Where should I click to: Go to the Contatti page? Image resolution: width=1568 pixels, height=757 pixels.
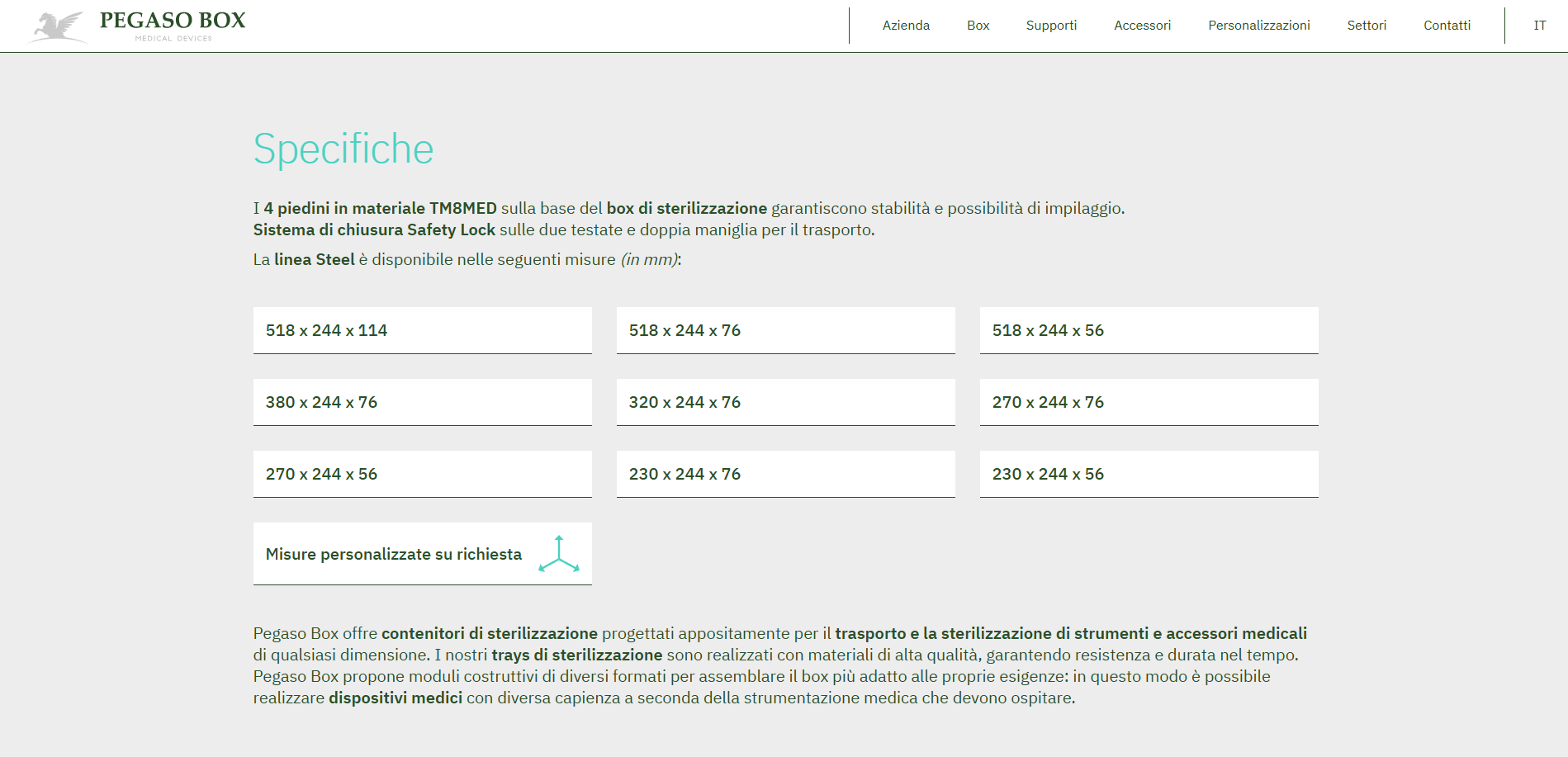pos(1447,26)
